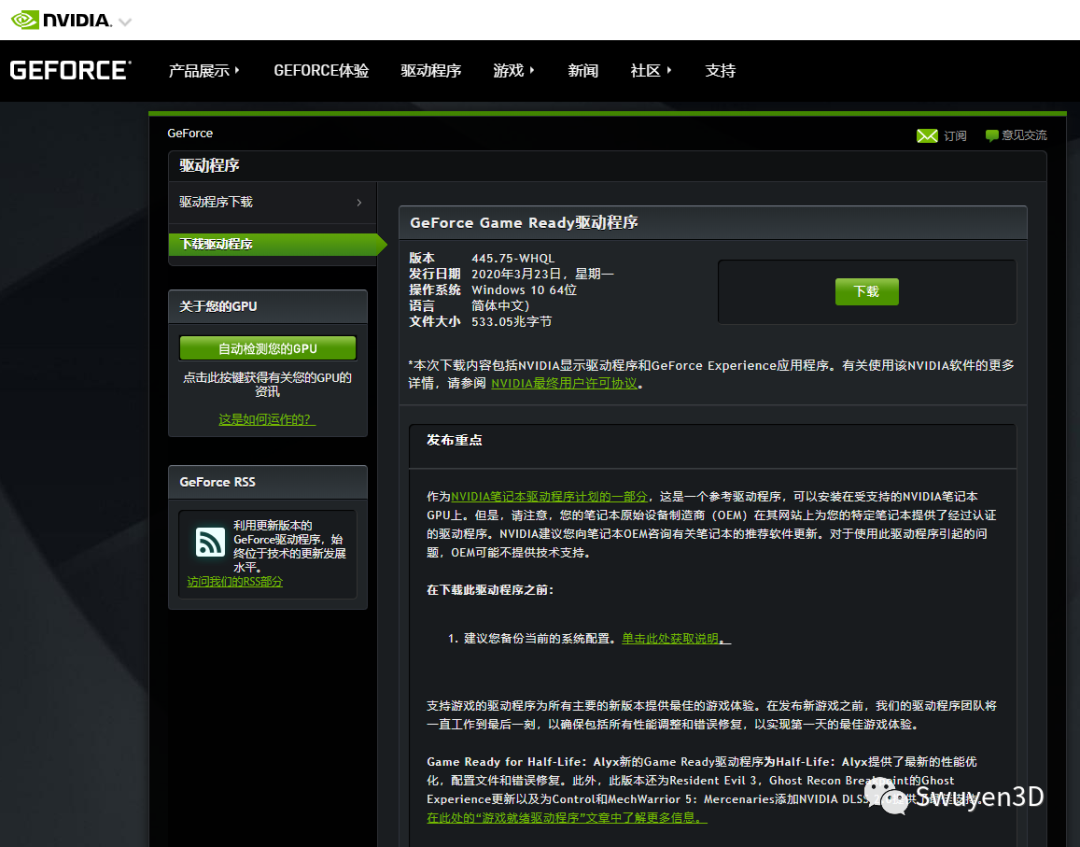The height and width of the screenshot is (847, 1080).
Task: Click the version text 445.75-WHQL
Action: pos(512,258)
